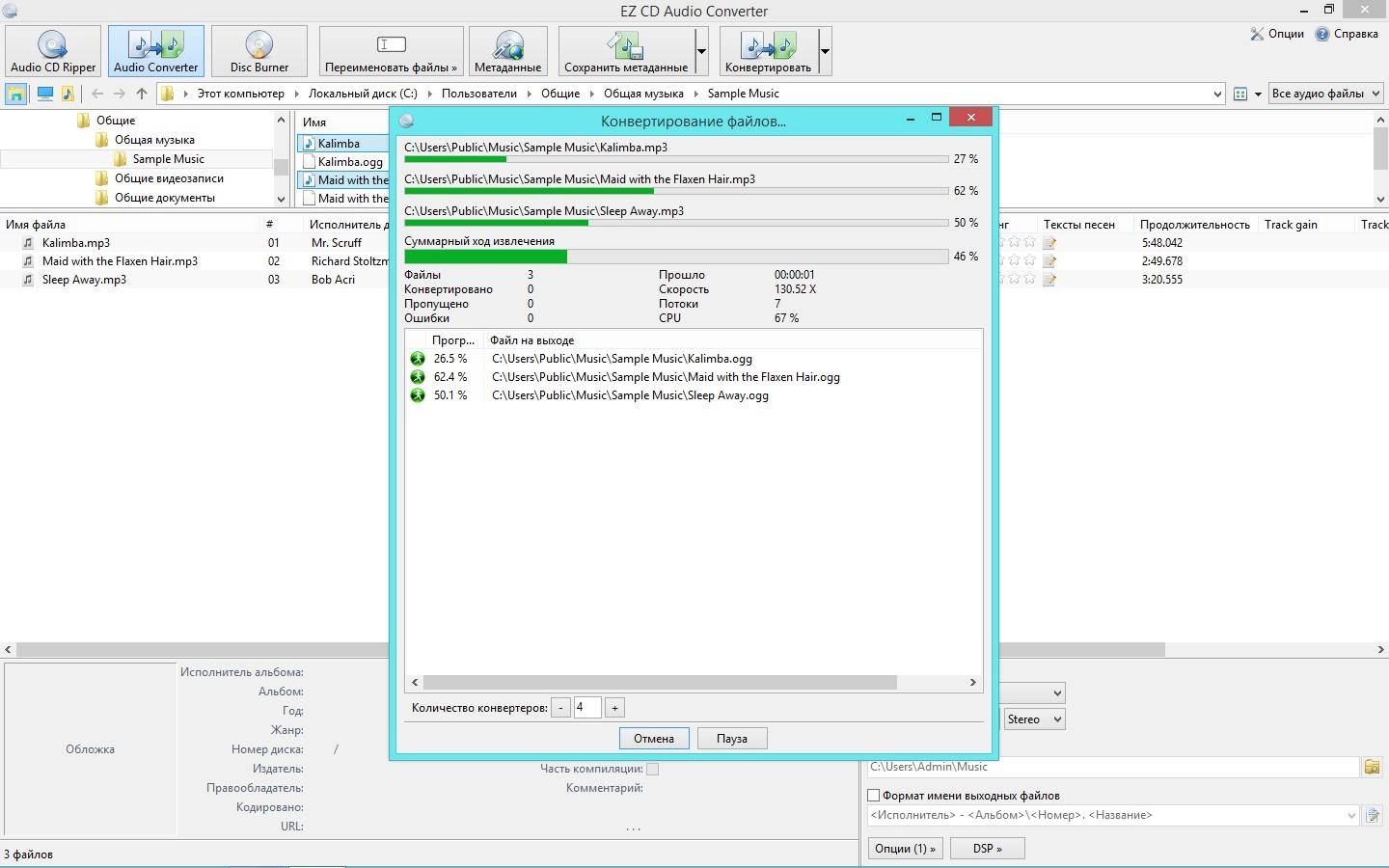The image size is (1389, 868).
Task: Click the home folder icon in navigation bar
Action: click(x=16, y=94)
